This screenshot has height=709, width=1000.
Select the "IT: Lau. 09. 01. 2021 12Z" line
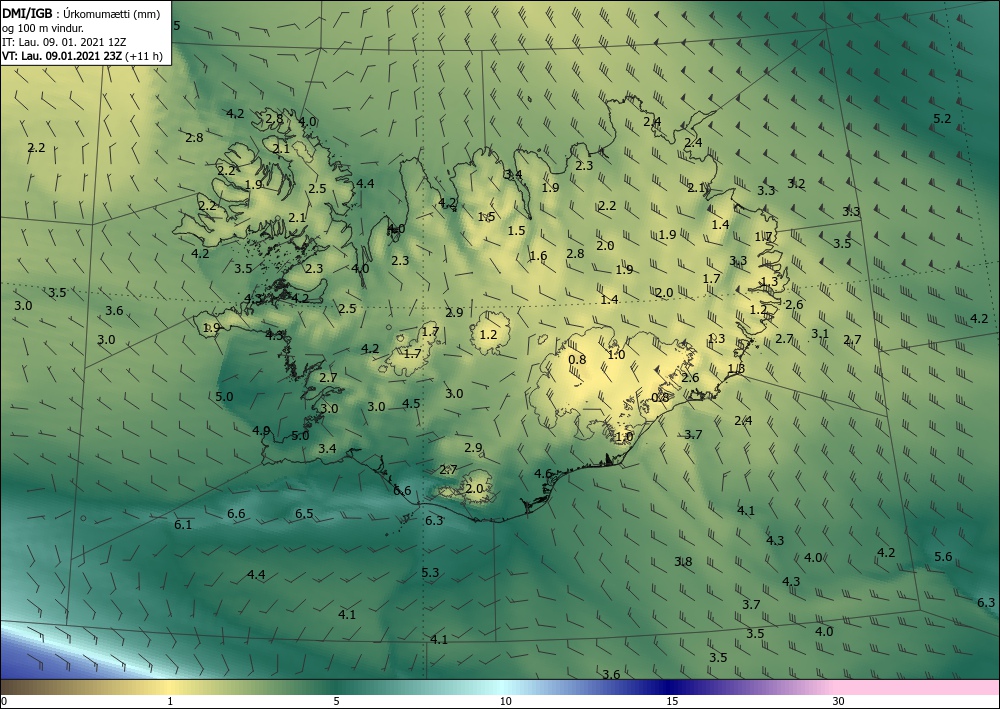click(x=64, y=42)
